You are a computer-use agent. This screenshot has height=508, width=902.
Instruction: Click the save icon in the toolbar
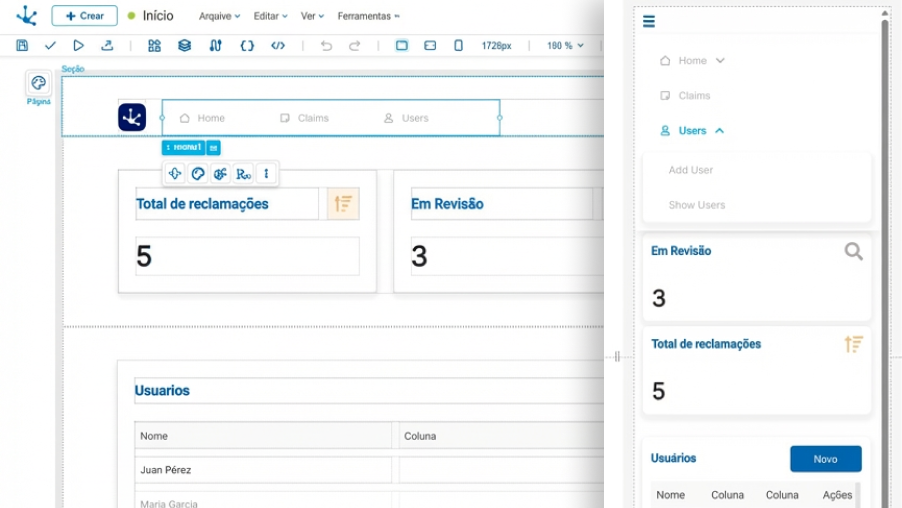coord(22,46)
